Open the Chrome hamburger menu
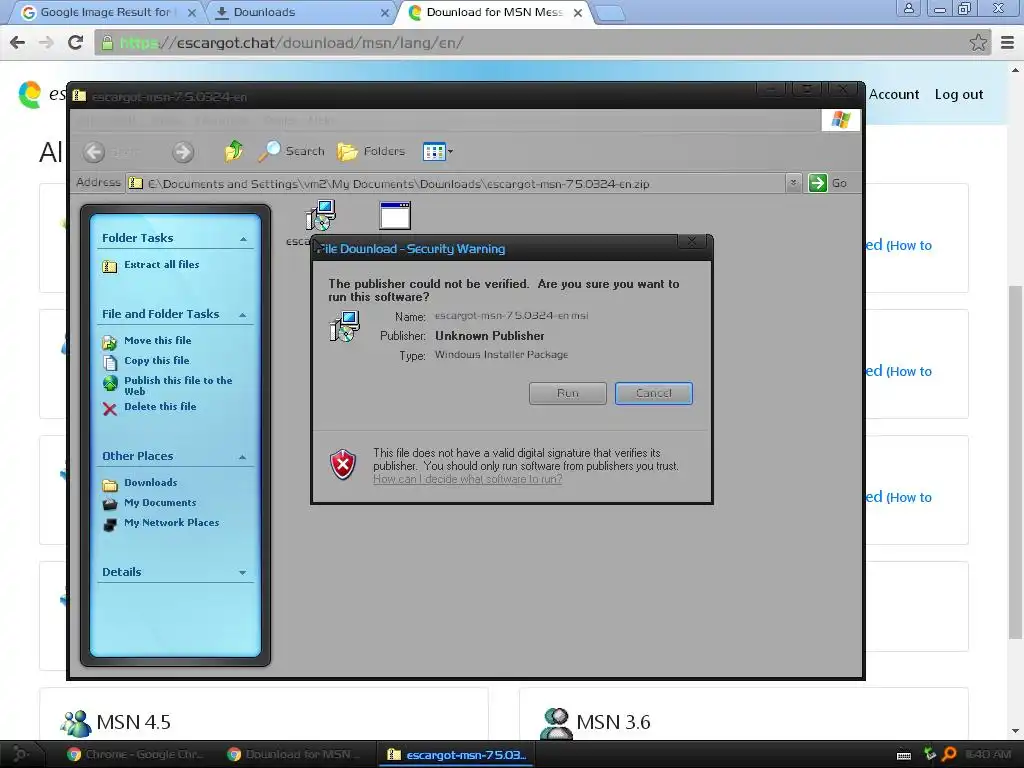The width and height of the screenshot is (1024, 768). tap(1008, 43)
